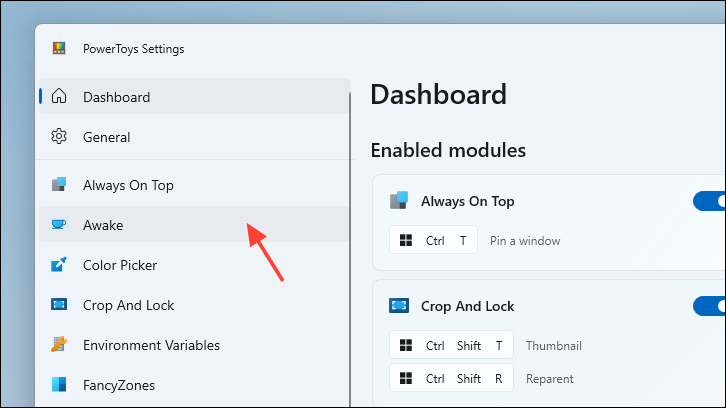Image resolution: width=726 pixels, height=408 pixels.
Task: Click the Awake coffee cup icon
Action: [x=59, y=225]
